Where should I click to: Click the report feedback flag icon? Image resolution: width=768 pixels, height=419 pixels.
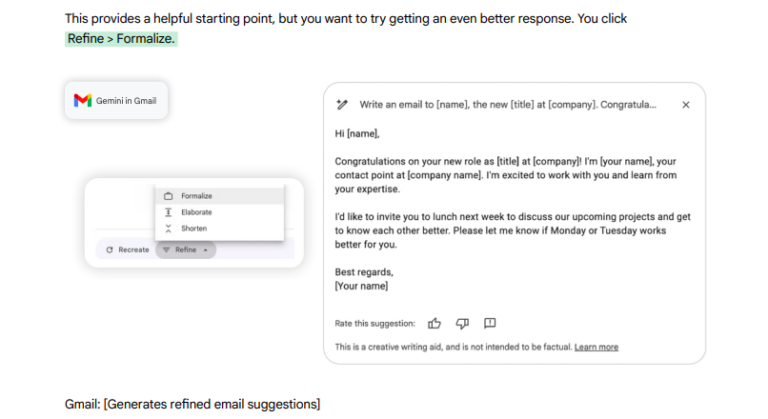point(490,323)
